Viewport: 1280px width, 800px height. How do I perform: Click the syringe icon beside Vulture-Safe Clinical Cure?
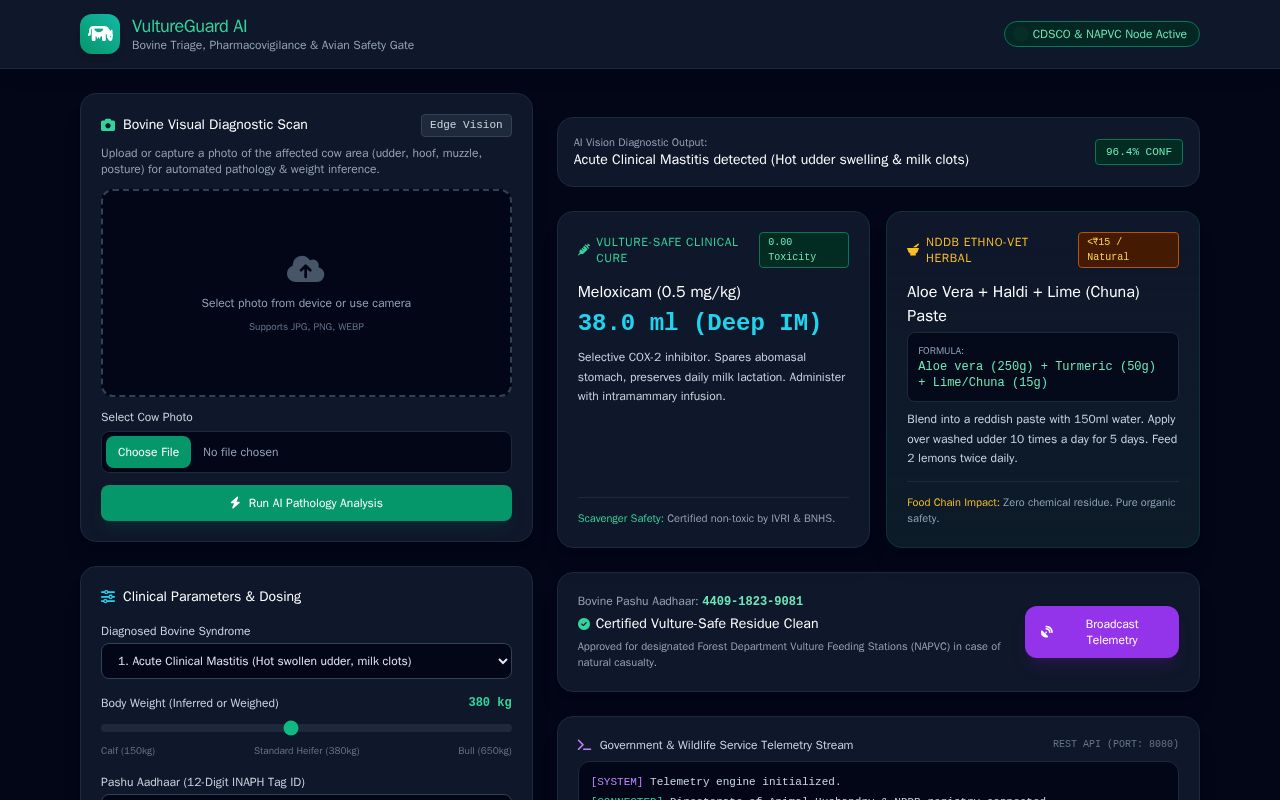tap(584, 250)
